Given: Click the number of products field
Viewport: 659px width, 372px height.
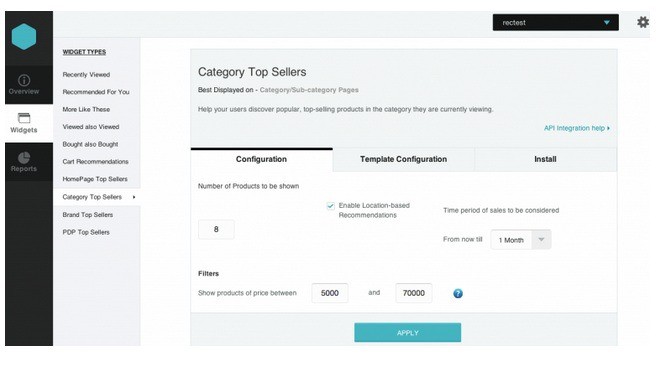Looking at the screenshot, I should click(x=216, y=229).
